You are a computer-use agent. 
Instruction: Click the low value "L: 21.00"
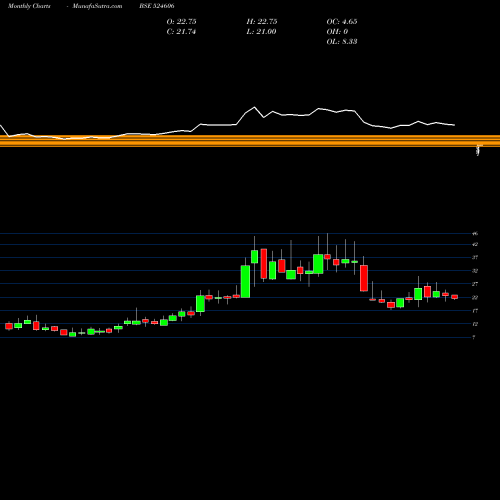point(261,32)
